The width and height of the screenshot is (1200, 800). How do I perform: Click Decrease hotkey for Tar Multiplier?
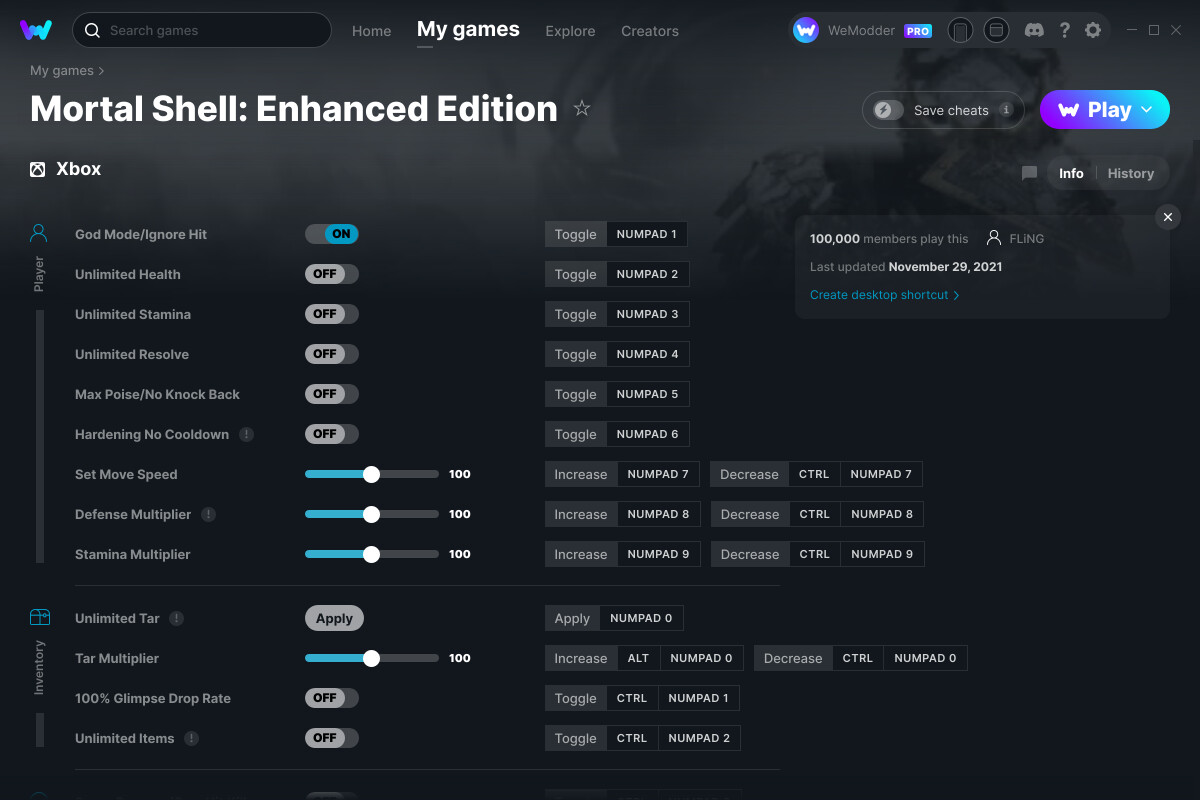coord(860,658)
